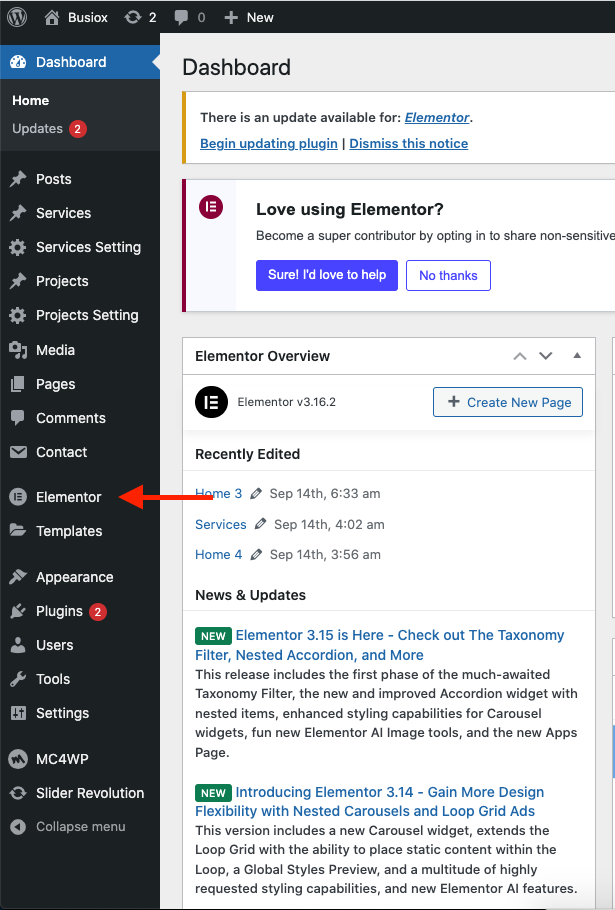Toggle the Elementor Overview panel collapse triangle

577,356
